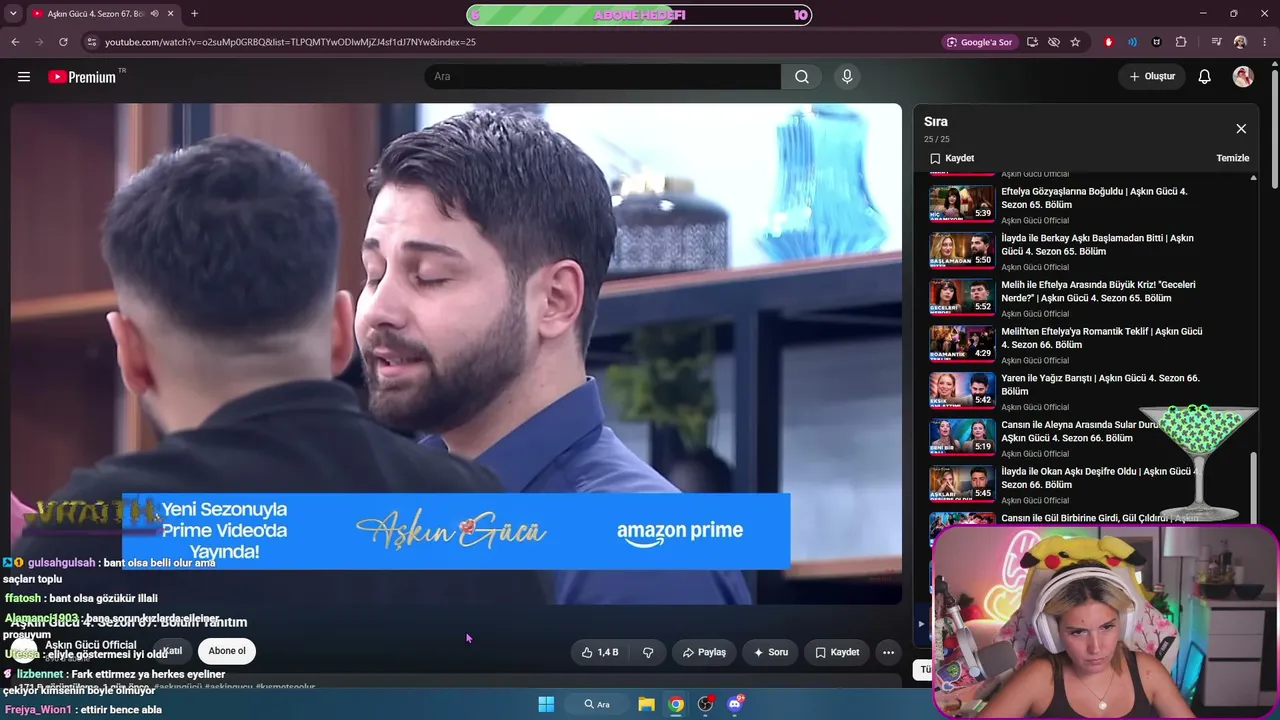Start voice search with microphone icon
The image size is (1280, 720).
point(847,77)
